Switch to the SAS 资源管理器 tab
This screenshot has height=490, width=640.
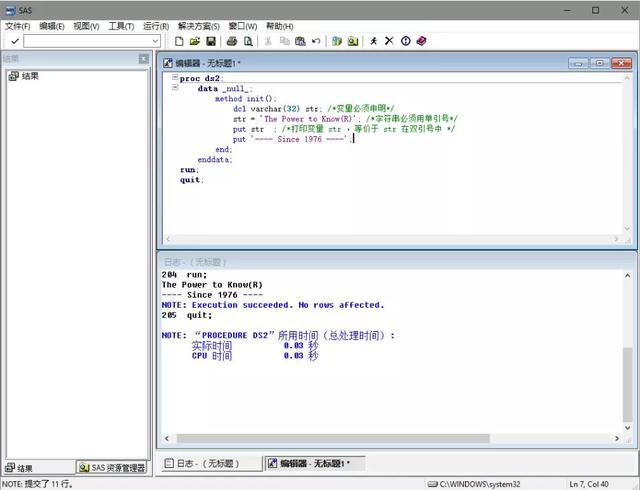click(x=112, y=468)
